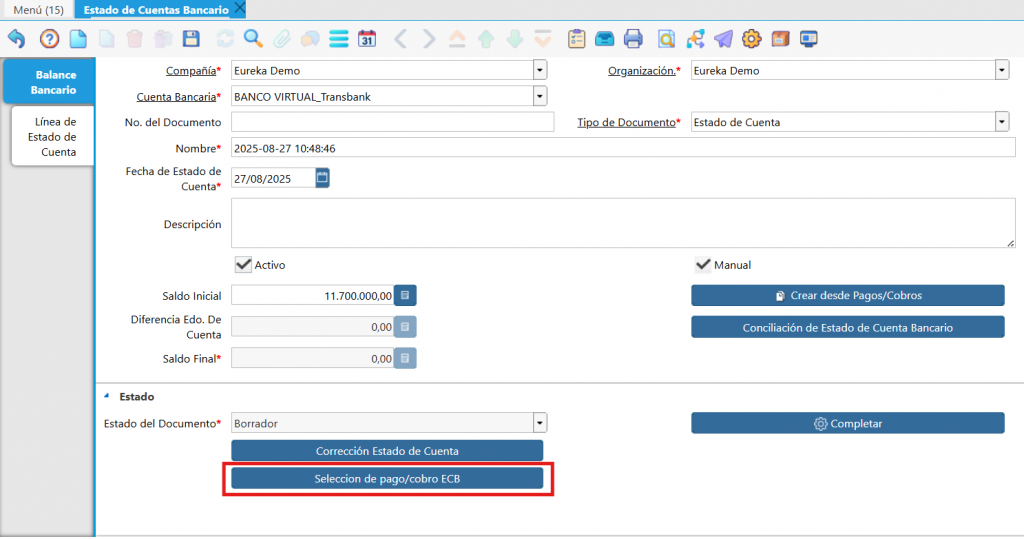Save record using the floppy disk icon
Viewport: 1024px width, 539px height.
(x=191, y=39)
